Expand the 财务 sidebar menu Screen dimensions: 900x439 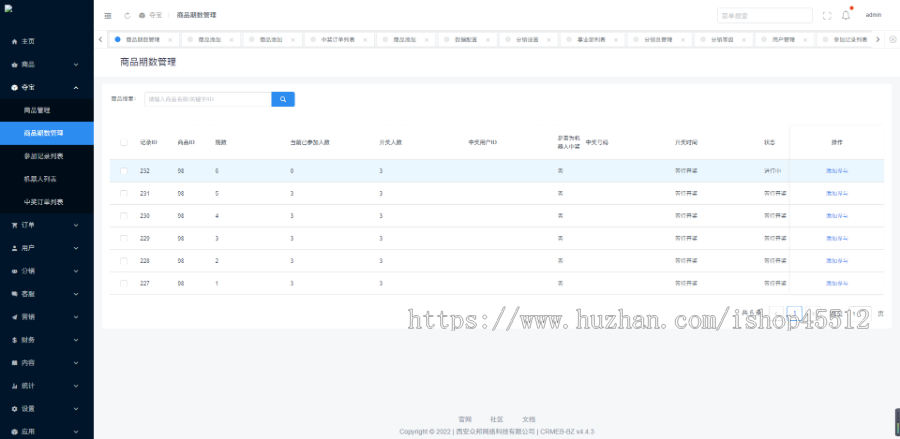point(47,340)
